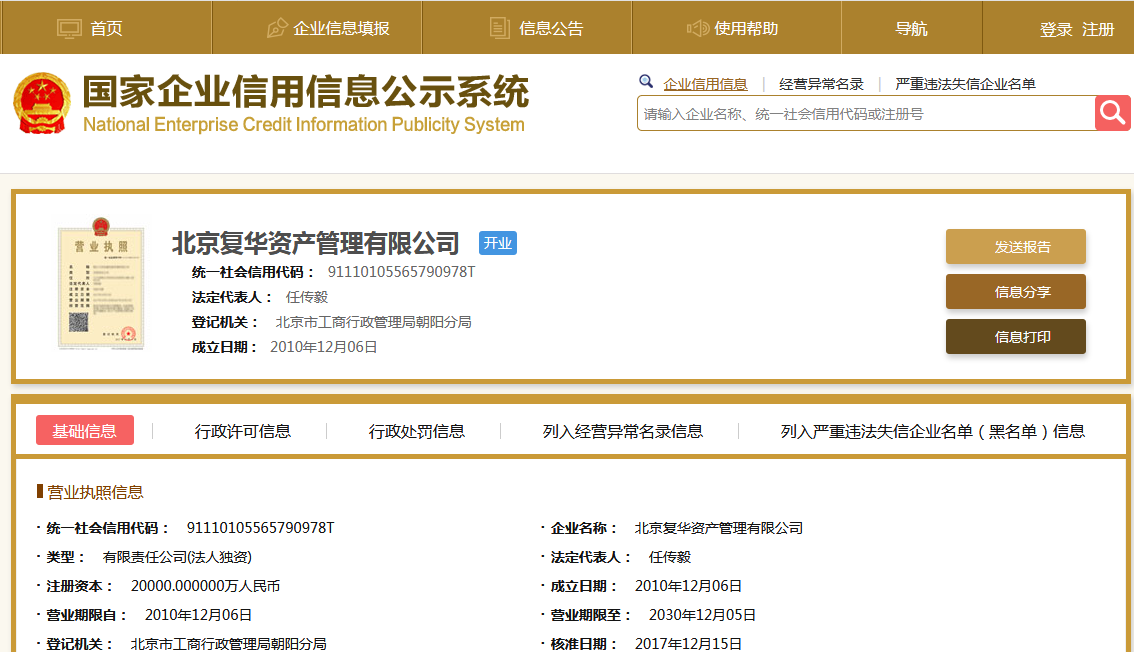Click the speaker icon beside 使用帮助
Screen dimensions: 1134x652
[x=697, y=28]
